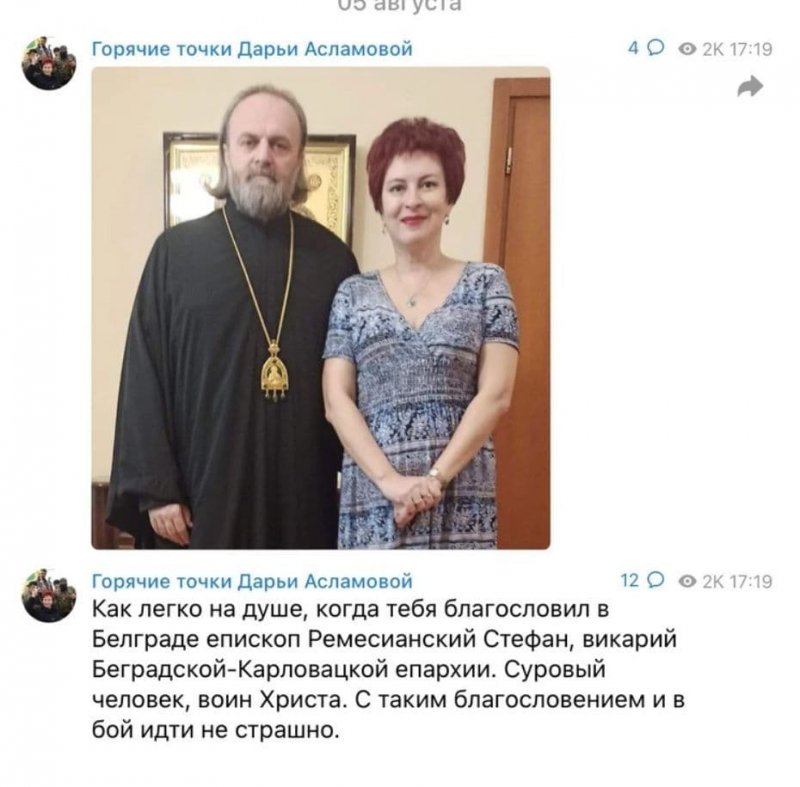Click the 2K view count on photo post
800x787 pixels.
(713, 49)
